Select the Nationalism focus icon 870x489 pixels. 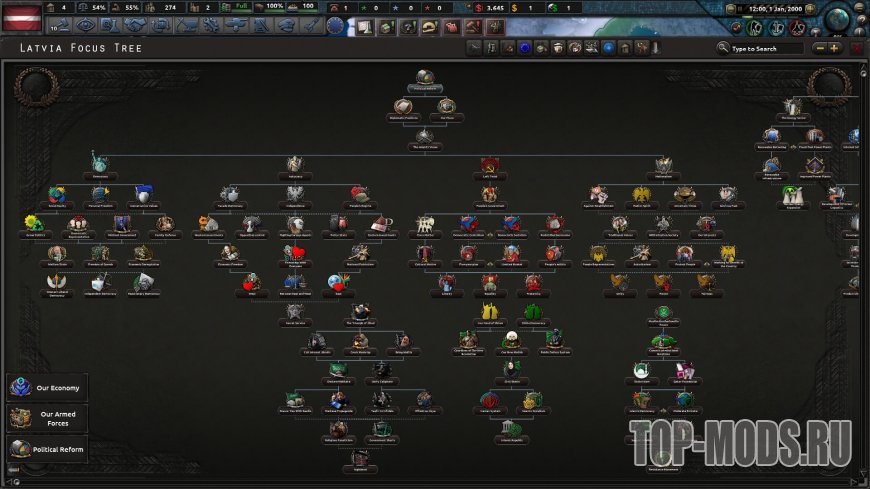tap(664, 165)
